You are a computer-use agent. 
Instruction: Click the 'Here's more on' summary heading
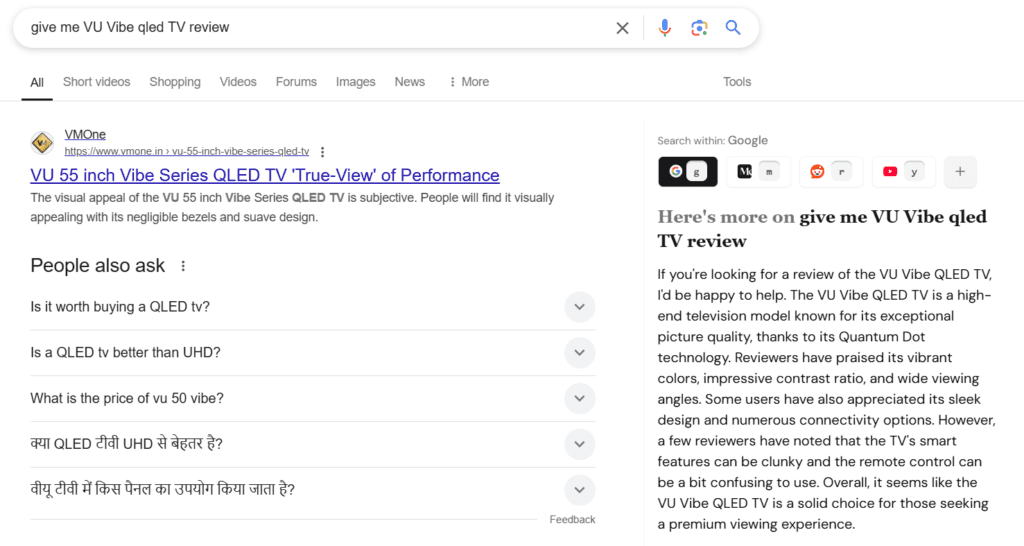coord(822,229)
